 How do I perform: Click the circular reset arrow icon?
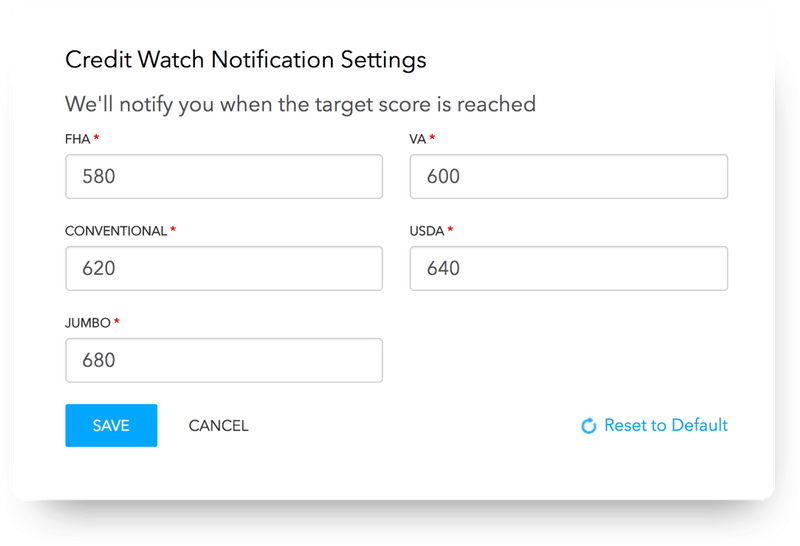589,426
